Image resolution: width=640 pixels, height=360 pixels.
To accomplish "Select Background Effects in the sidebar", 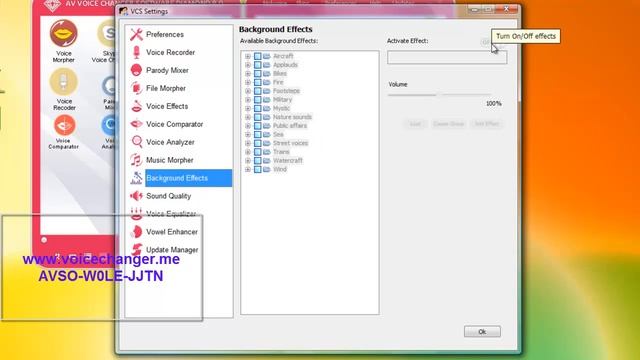I will coord(189,178).
